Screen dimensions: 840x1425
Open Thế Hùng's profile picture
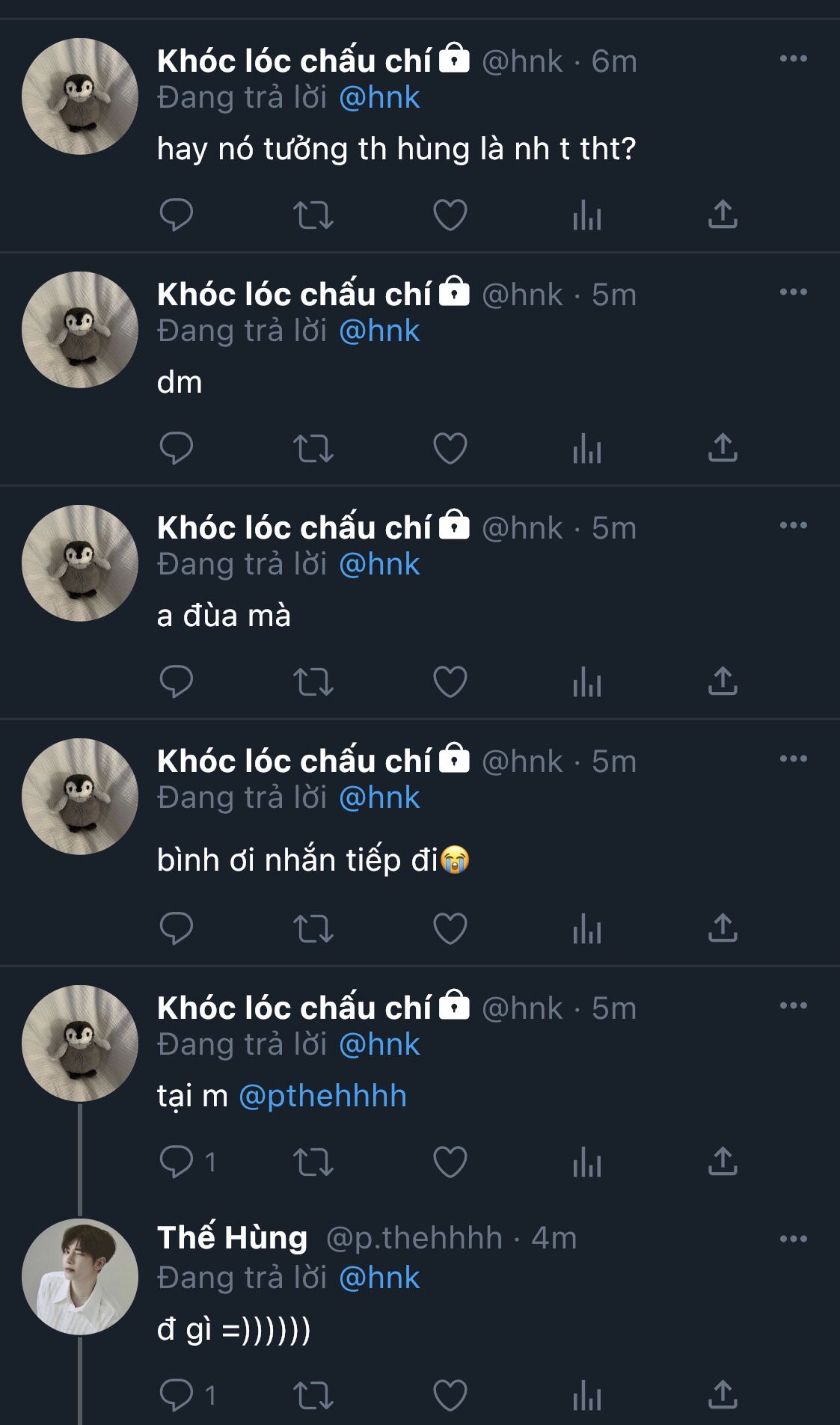pyautogui.click(x=80, y=1277)
